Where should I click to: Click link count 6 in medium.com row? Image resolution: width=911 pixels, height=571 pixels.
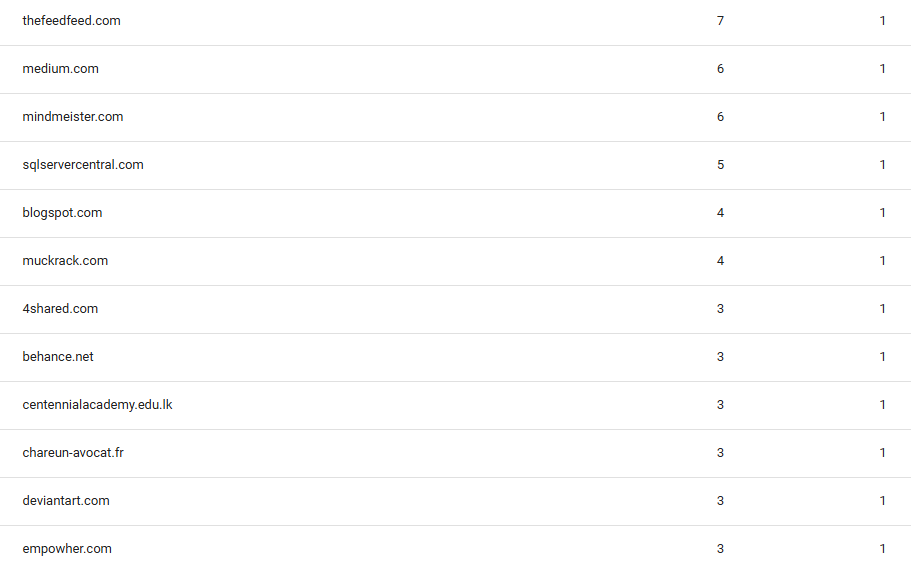point(720,69)
